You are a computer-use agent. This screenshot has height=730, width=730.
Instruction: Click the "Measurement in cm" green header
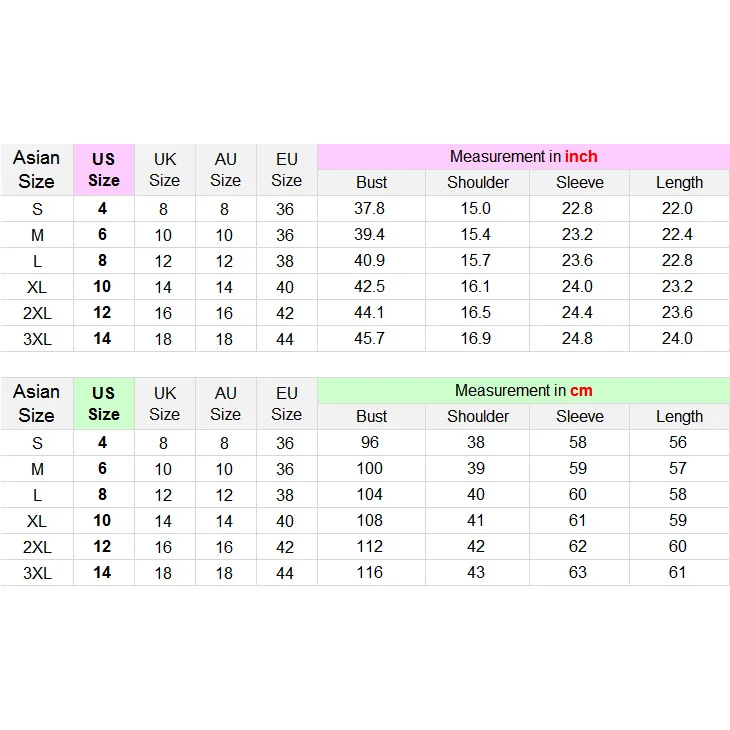pos(523,390)
